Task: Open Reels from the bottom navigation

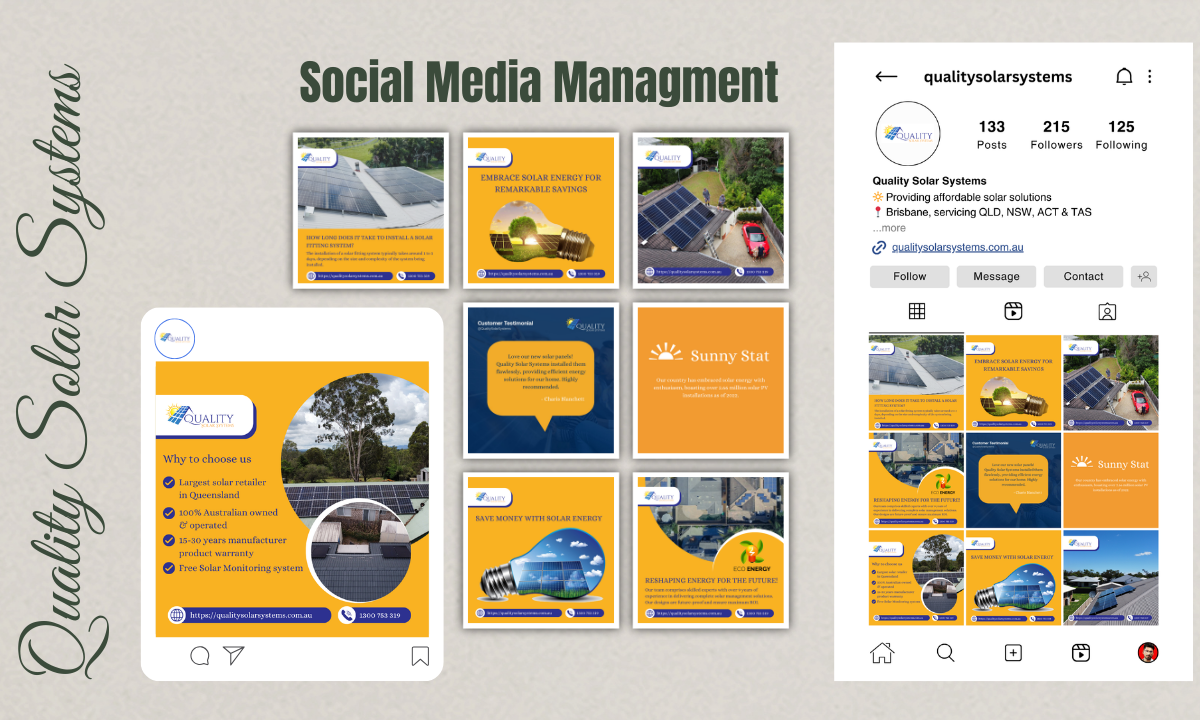Action: [1080, 652]
